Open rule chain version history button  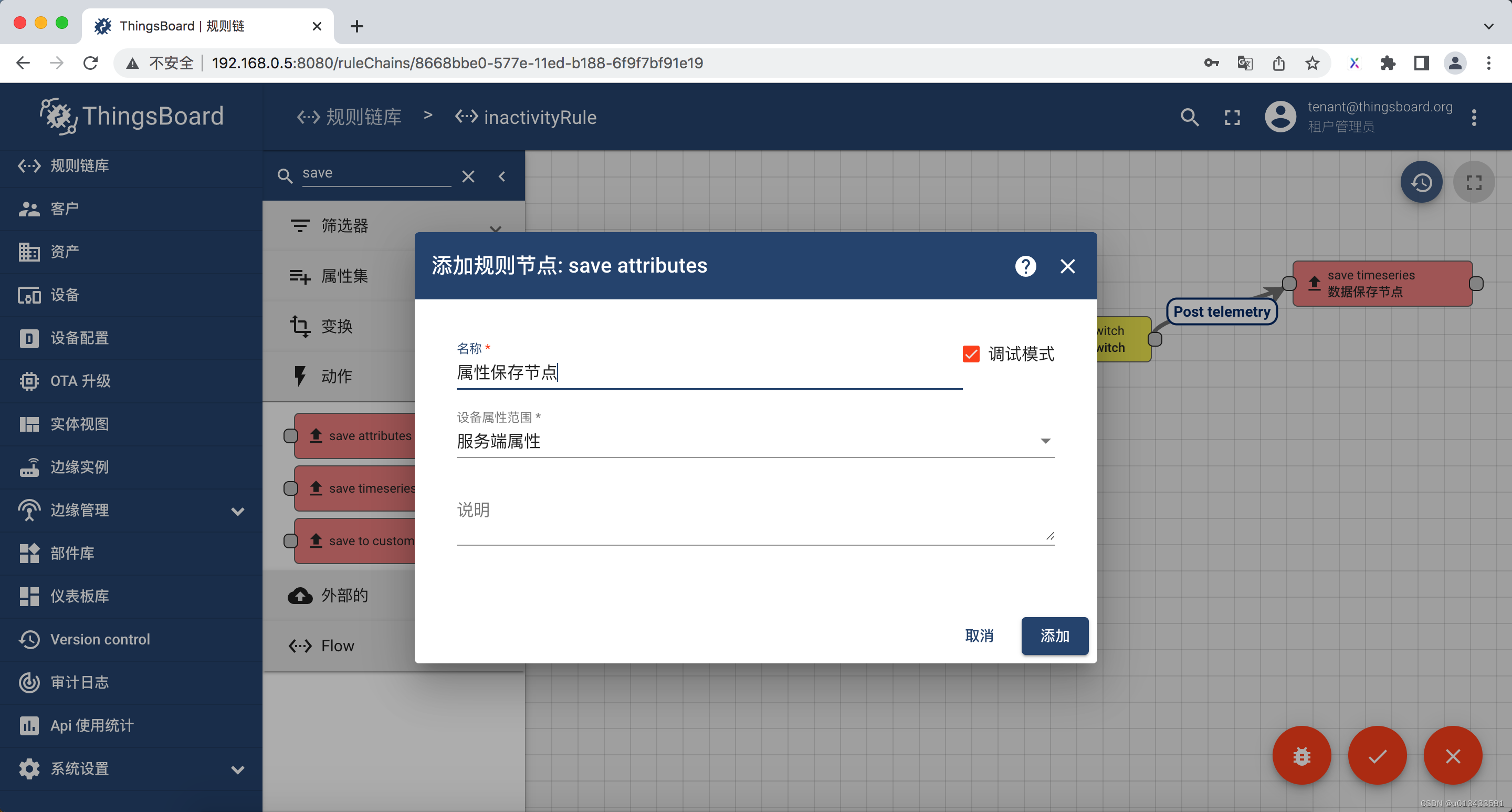pos(1421,182)
